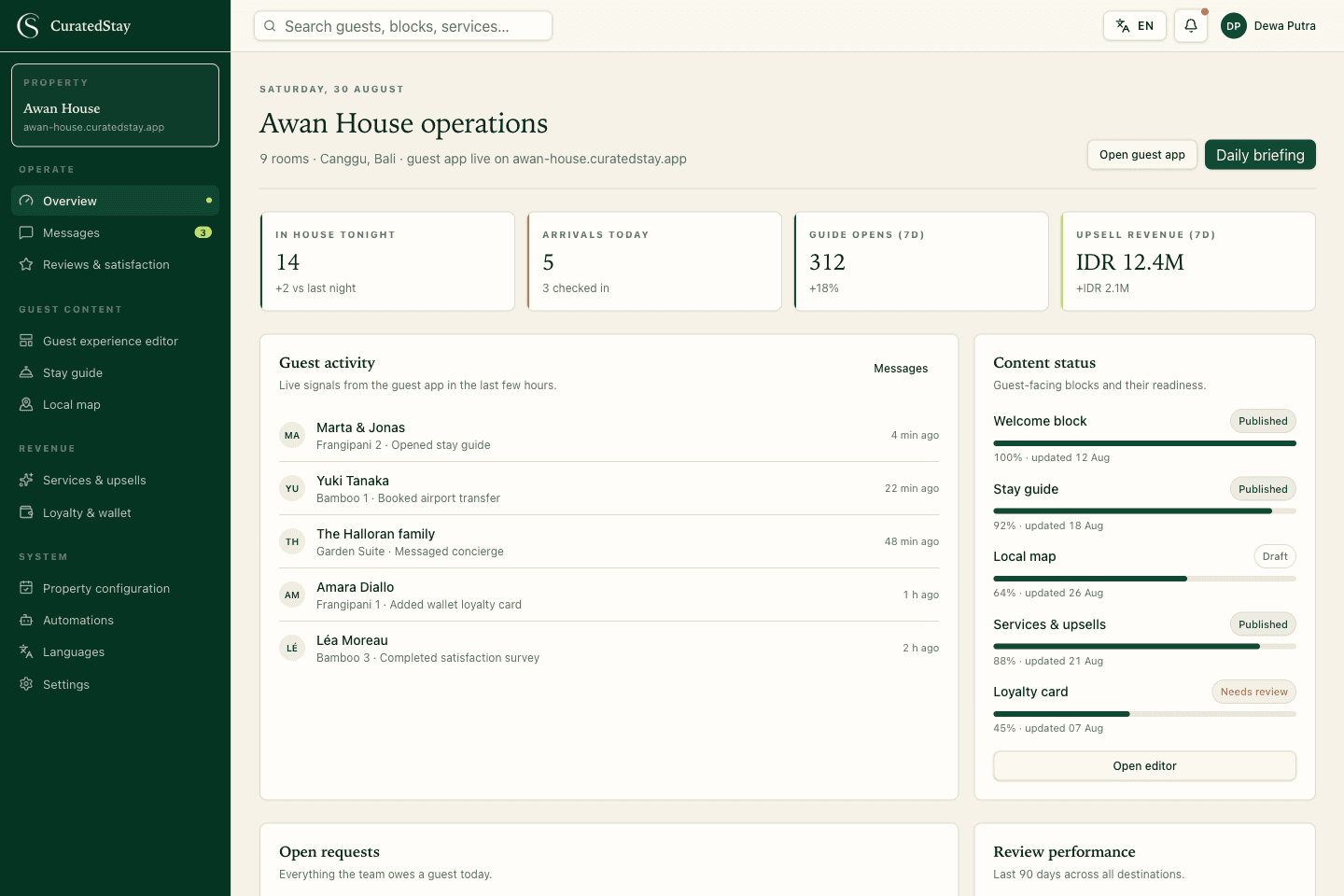Image resolution: width=1344 pixels, height=896 pixels.
Task: Click the Loyalty & wallet icon
Action: point(26,512)
